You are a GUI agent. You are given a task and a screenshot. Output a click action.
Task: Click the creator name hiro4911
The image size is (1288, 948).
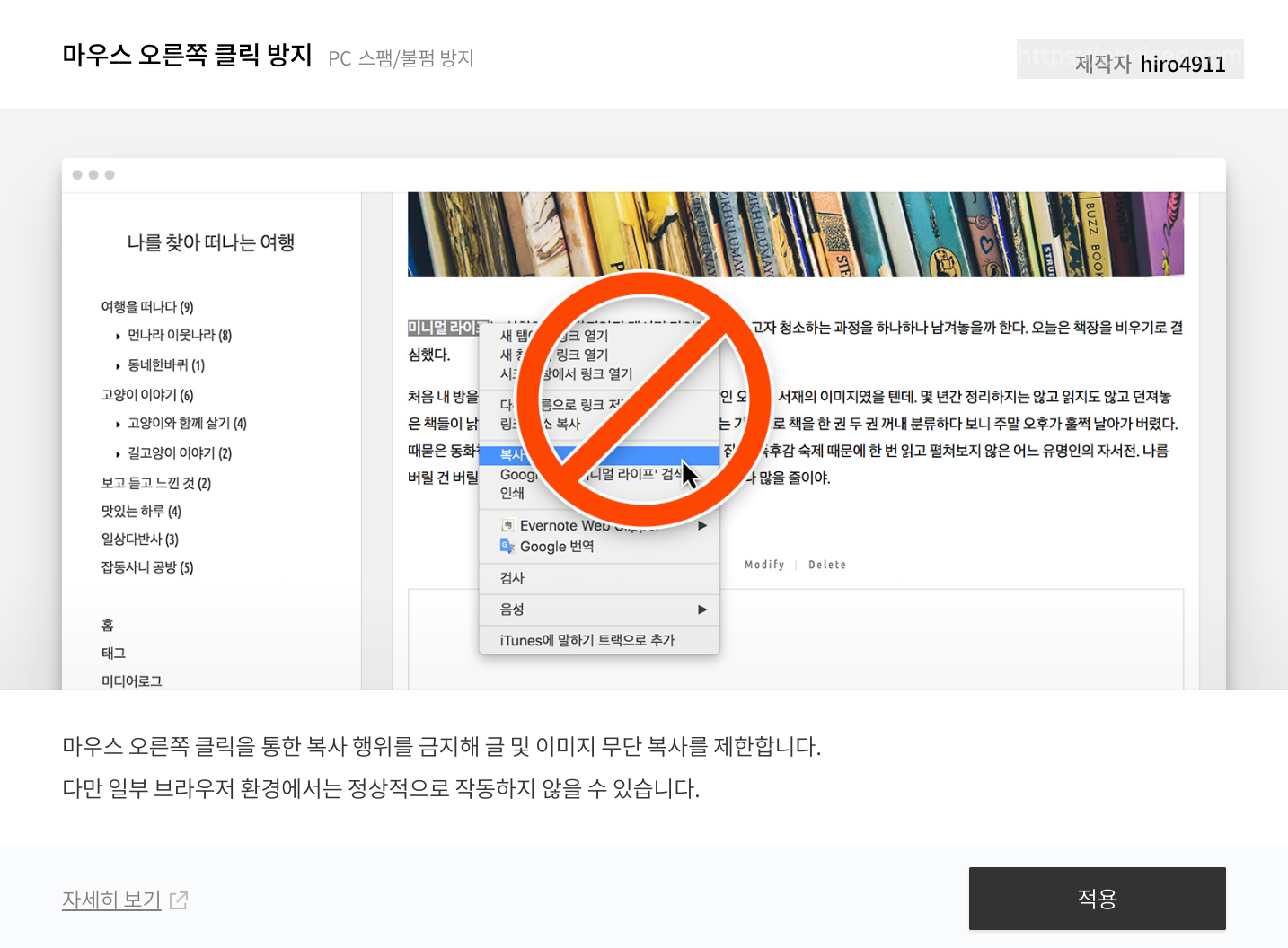(1182, 64)
